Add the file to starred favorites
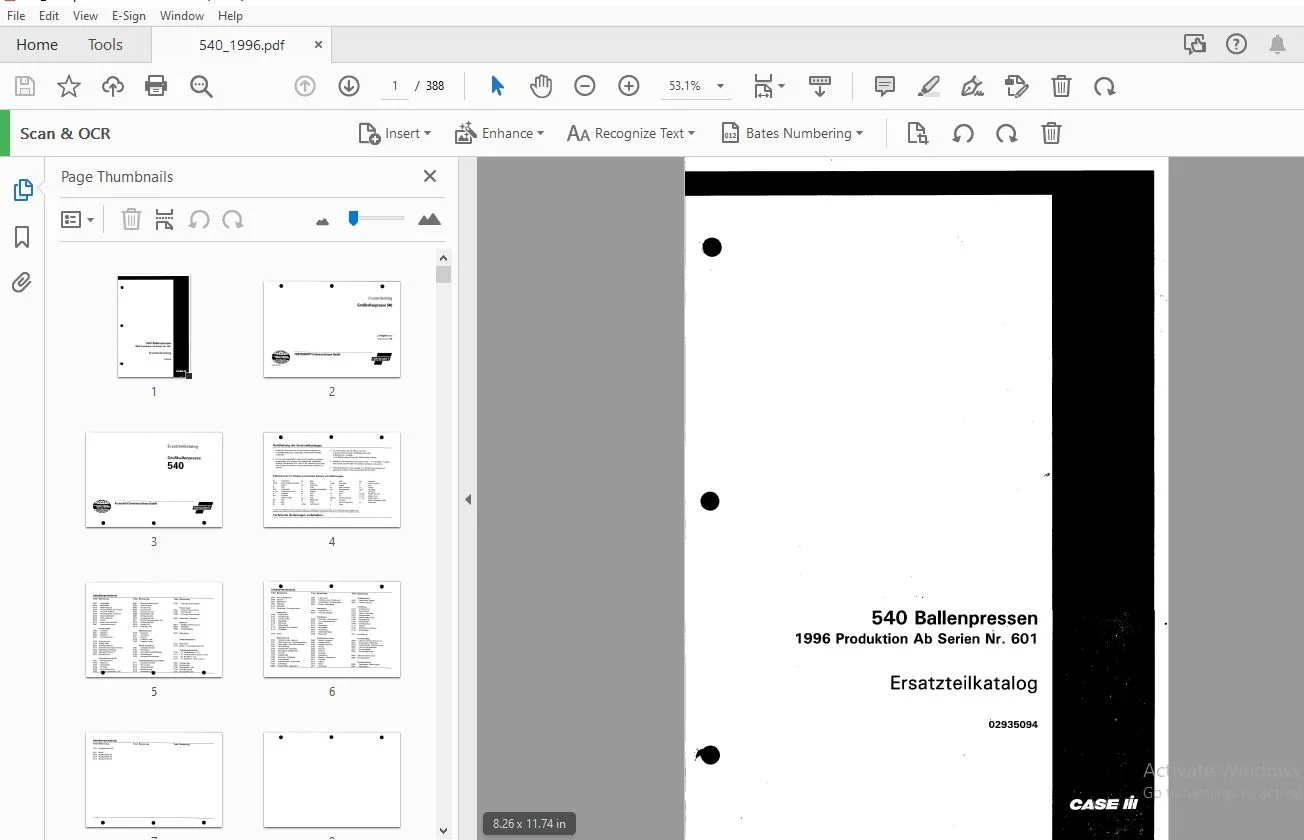Viewport: 1304px width, 840px height. [x=69, y=87]
